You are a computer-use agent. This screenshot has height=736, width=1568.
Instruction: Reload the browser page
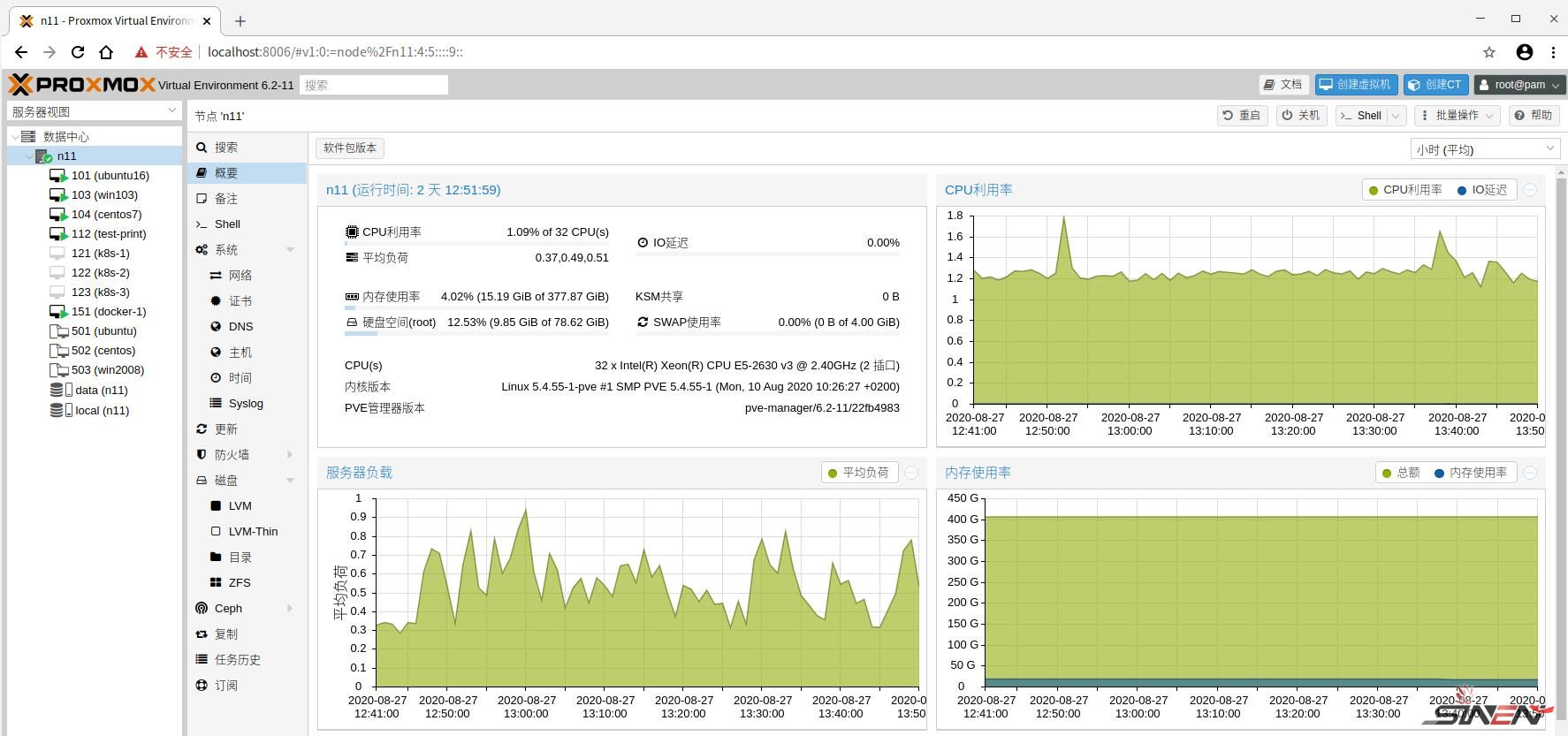click(x=78, y=52)
